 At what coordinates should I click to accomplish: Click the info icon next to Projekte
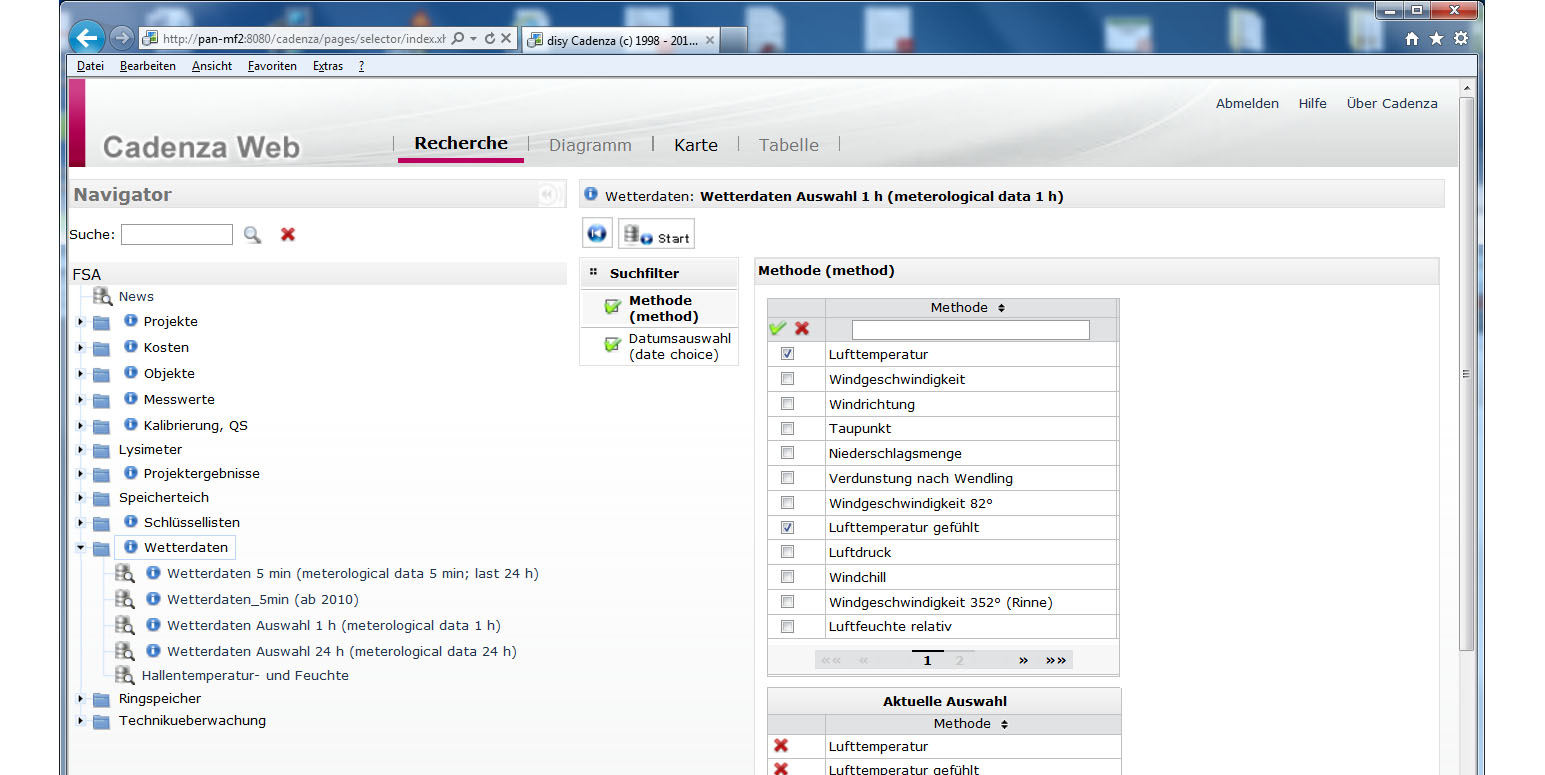(130, 321)
